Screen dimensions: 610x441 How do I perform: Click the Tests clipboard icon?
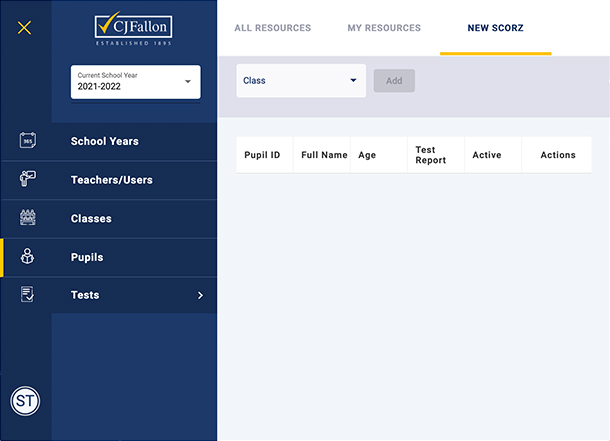click(27, 295)
